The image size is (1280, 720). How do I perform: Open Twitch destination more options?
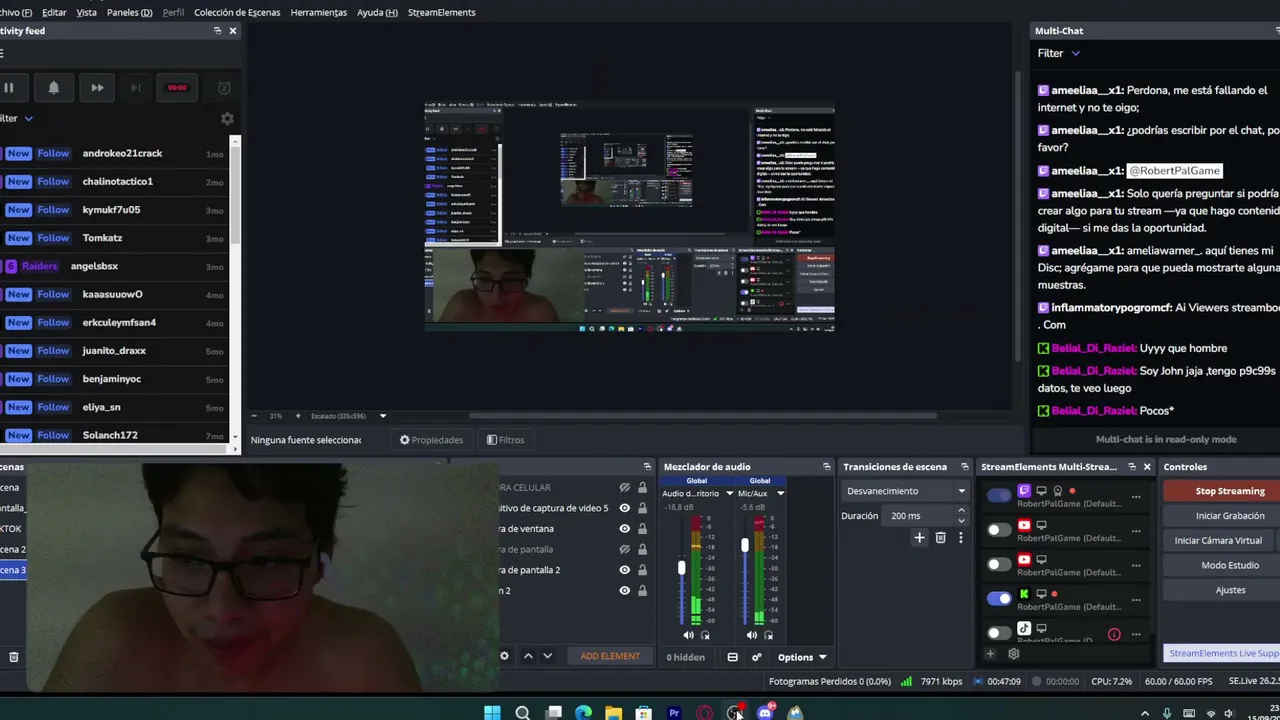pos(1135,496)
